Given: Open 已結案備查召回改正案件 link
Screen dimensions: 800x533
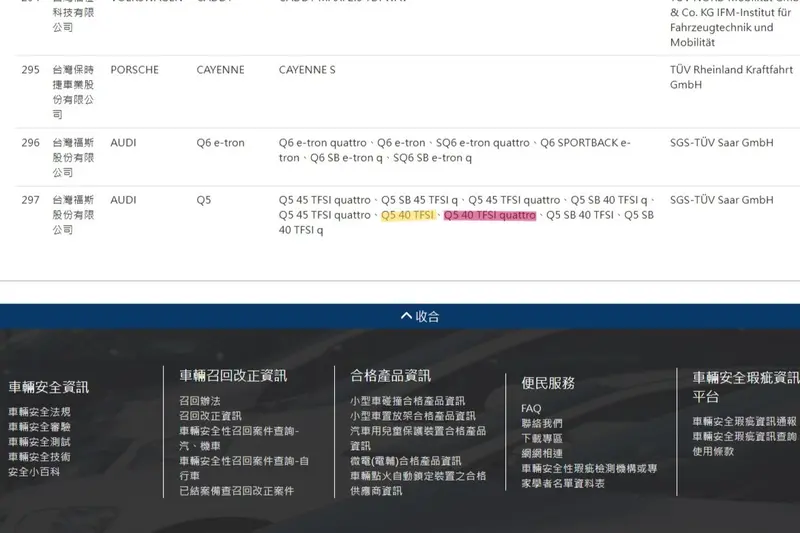Looking at the screenshot, I should pos(237,491).
